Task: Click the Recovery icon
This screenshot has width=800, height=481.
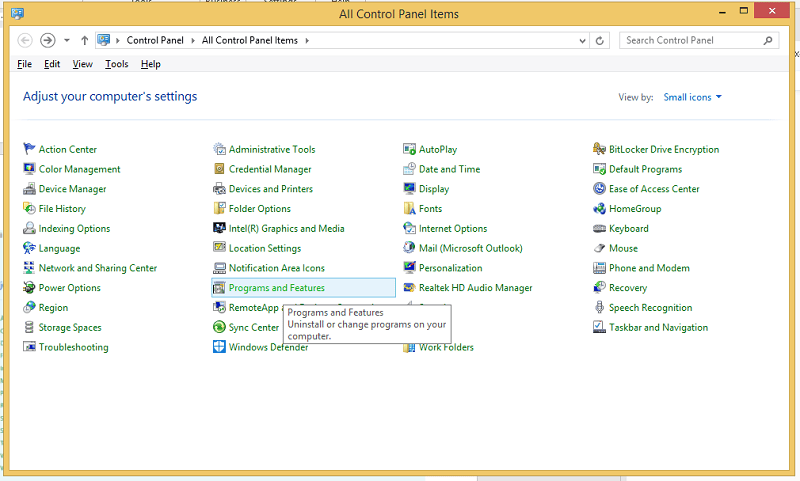Action: (599, 288)
